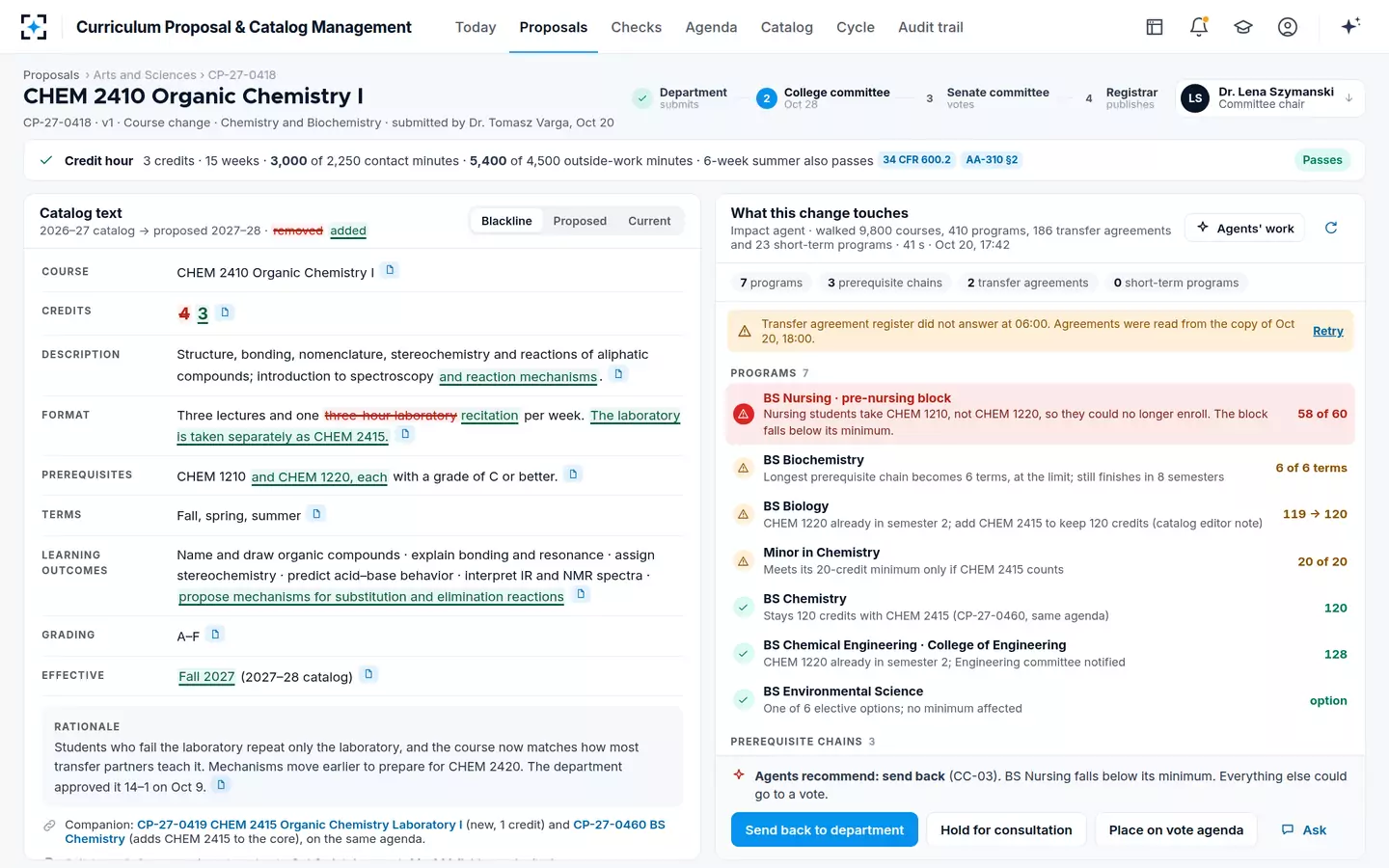The height and width of the screenshot is (868, 1389).
Task: Click the graduation cap icon
Action: 1243,27
